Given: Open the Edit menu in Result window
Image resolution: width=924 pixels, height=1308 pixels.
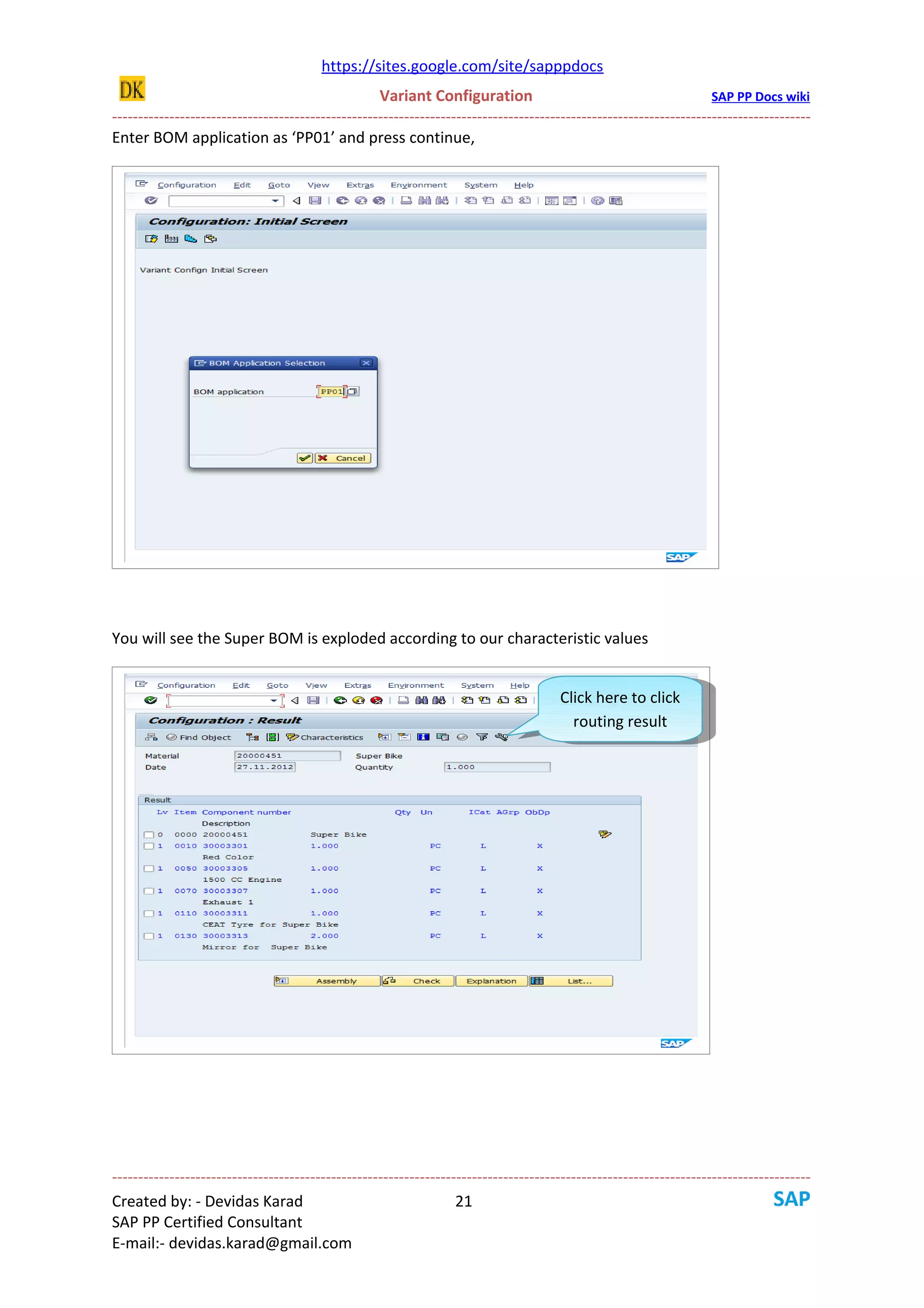Looking at the screenshot, I should [241, 685].
